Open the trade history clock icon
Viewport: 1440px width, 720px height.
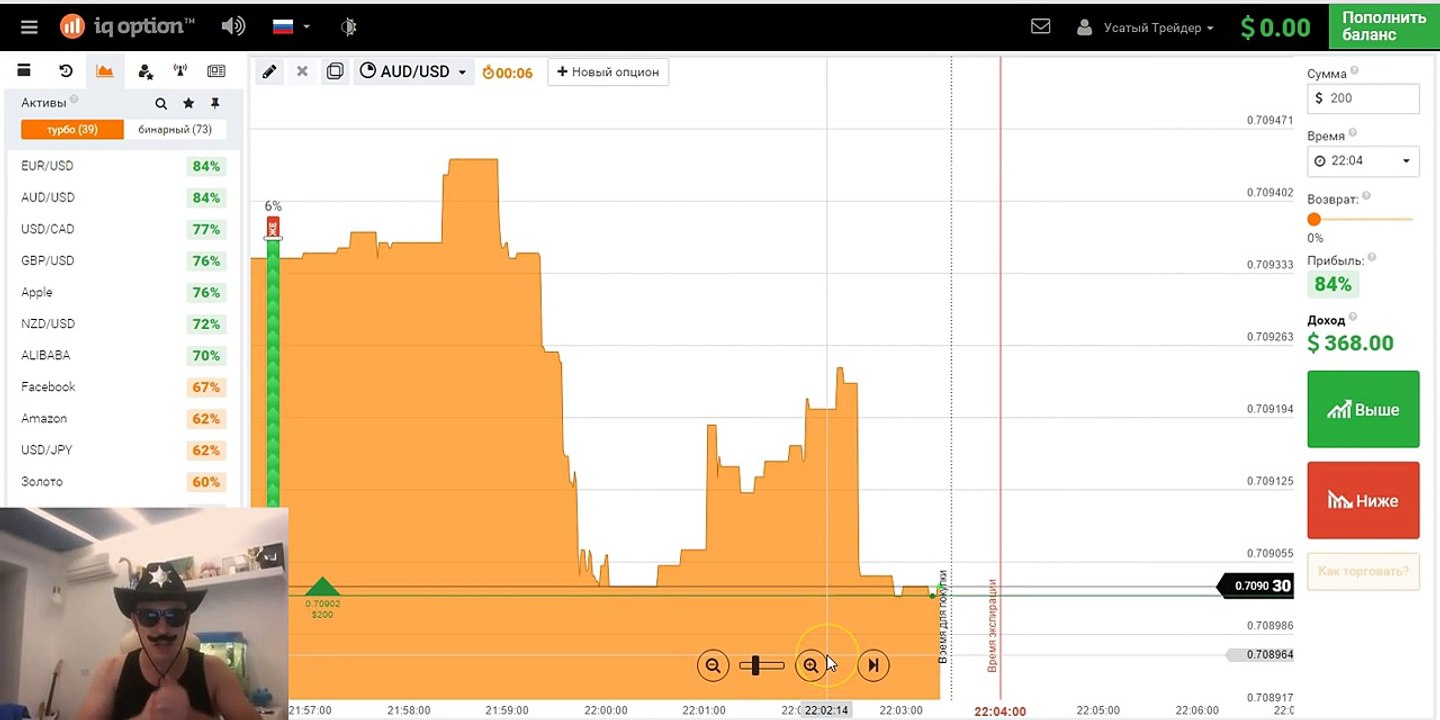[x=66, y=71]
